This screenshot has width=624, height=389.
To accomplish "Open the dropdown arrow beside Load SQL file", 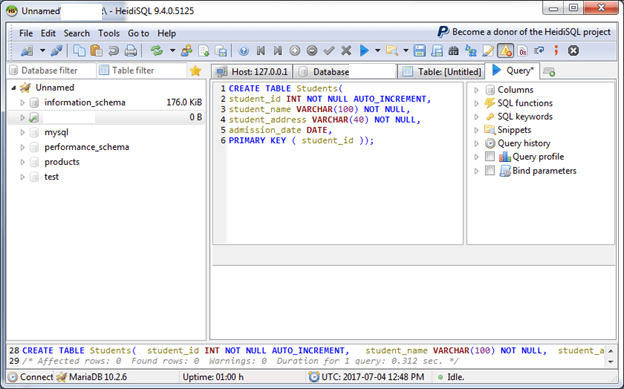I will click(406, 51).
